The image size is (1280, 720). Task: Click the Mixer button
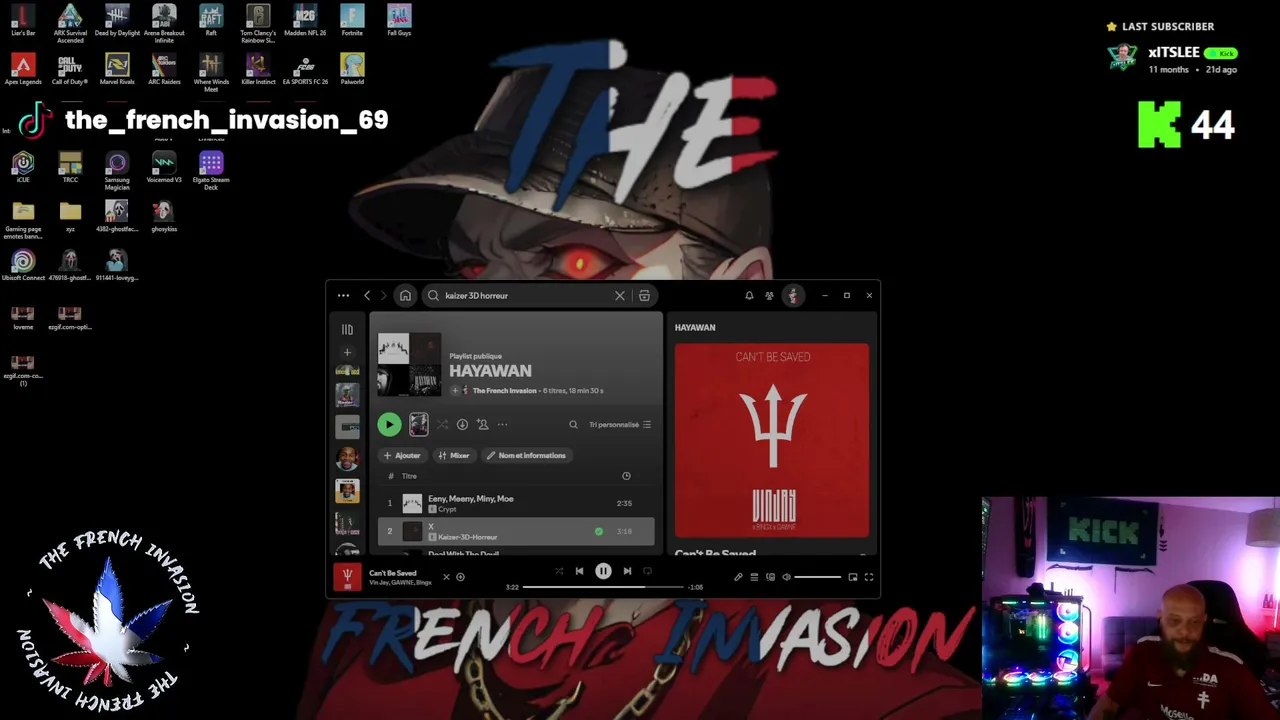click(454, 456)
